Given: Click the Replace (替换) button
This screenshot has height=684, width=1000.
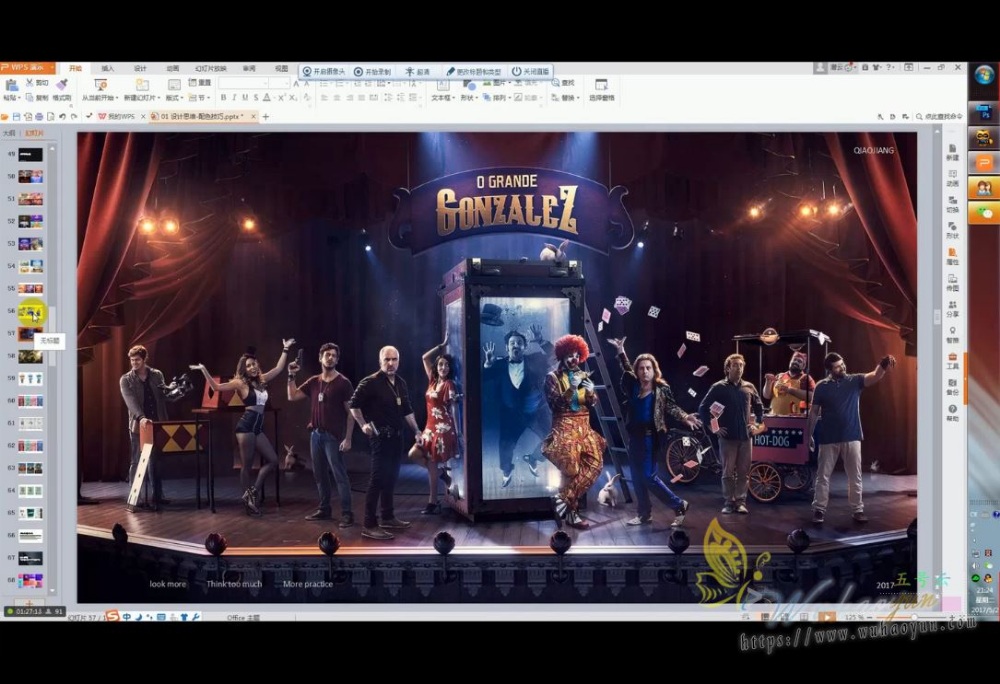Looking at the screenshot, I should [565, 98].
